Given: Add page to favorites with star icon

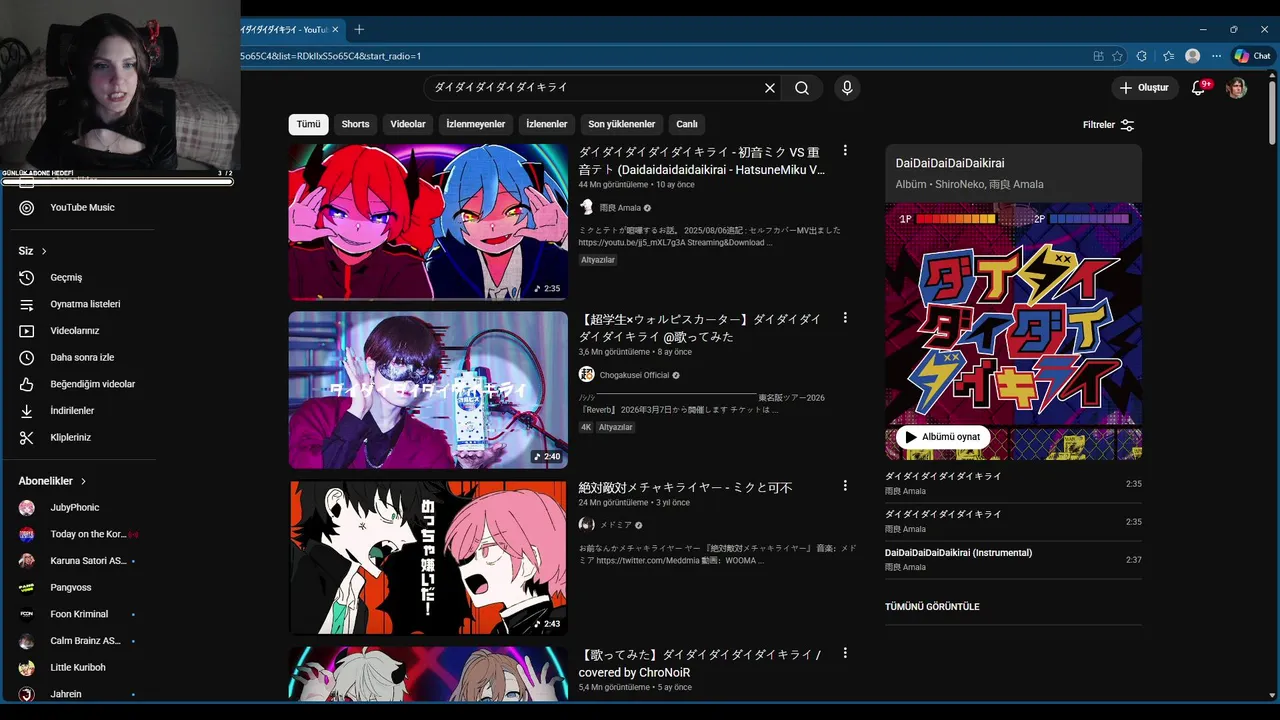Looking at the screenshot, I should 1117,56.
